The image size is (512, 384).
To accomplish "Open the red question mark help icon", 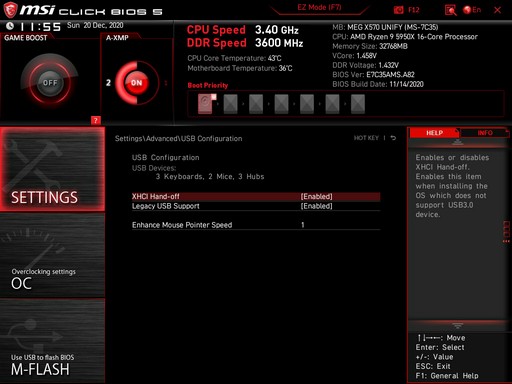I will click(x=96, y=120).
